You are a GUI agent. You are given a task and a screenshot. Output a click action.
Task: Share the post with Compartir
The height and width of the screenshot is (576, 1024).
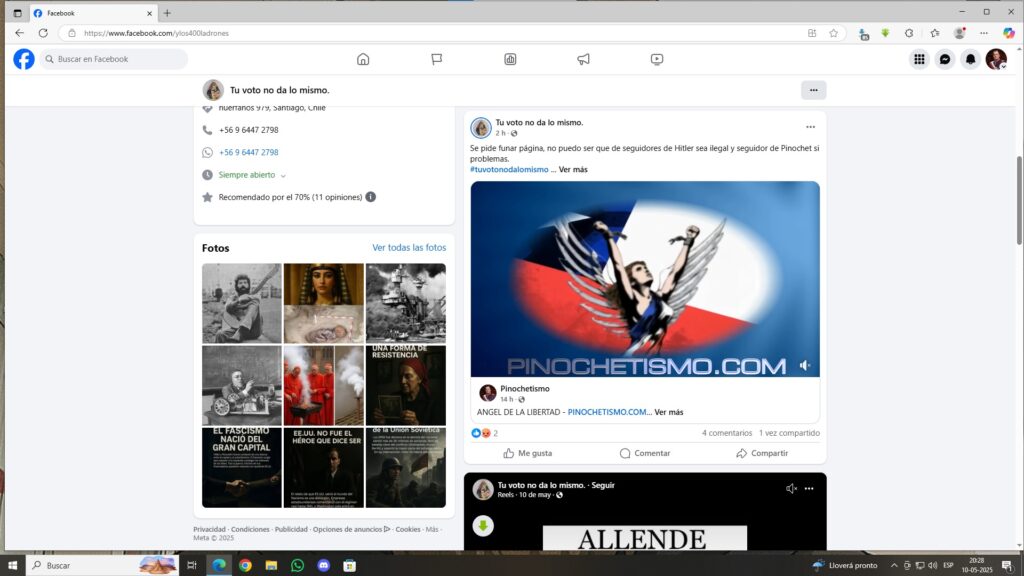click(x=762, y=453)
